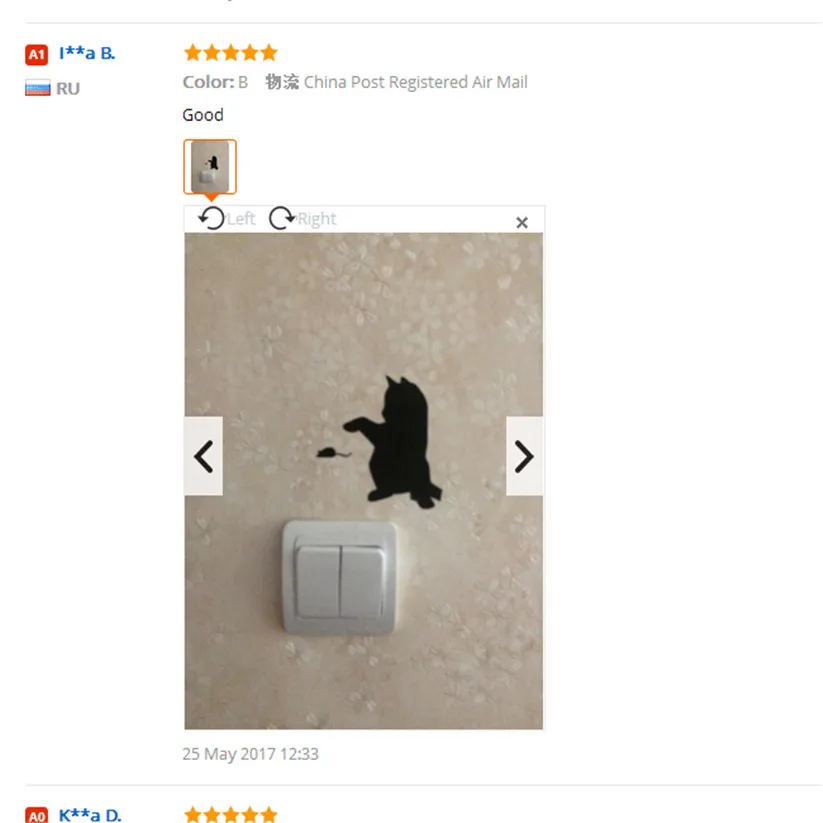Open reviewer K**a D. profile

[90, 815]
